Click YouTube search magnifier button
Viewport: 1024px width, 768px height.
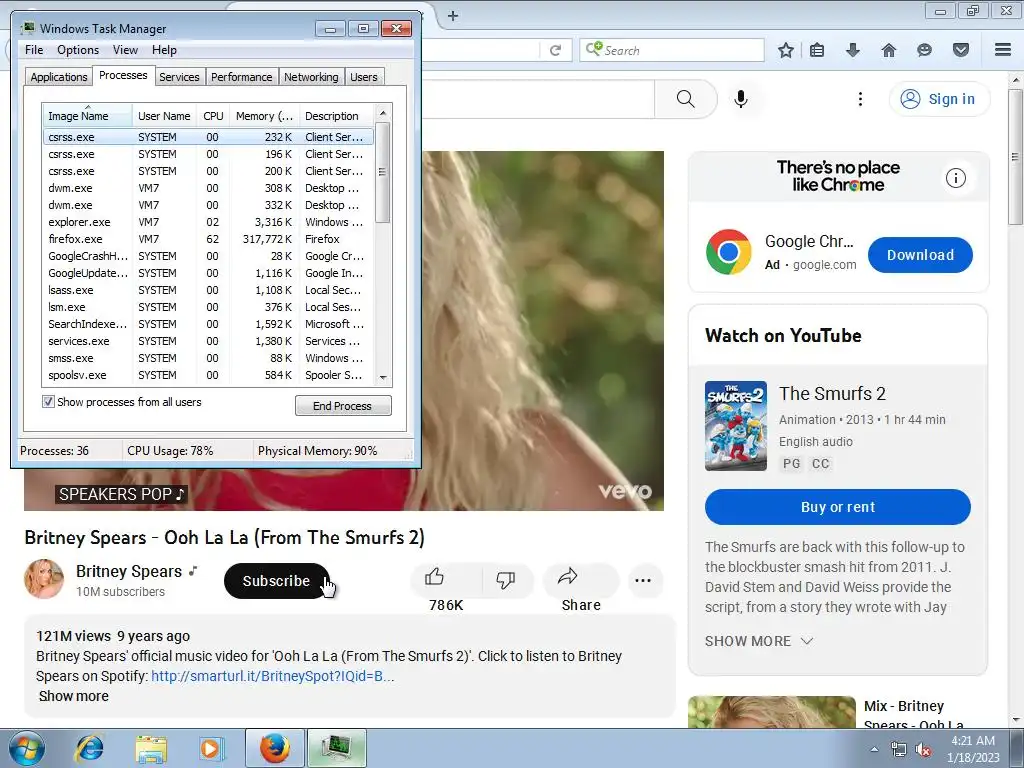click(686, 99)
